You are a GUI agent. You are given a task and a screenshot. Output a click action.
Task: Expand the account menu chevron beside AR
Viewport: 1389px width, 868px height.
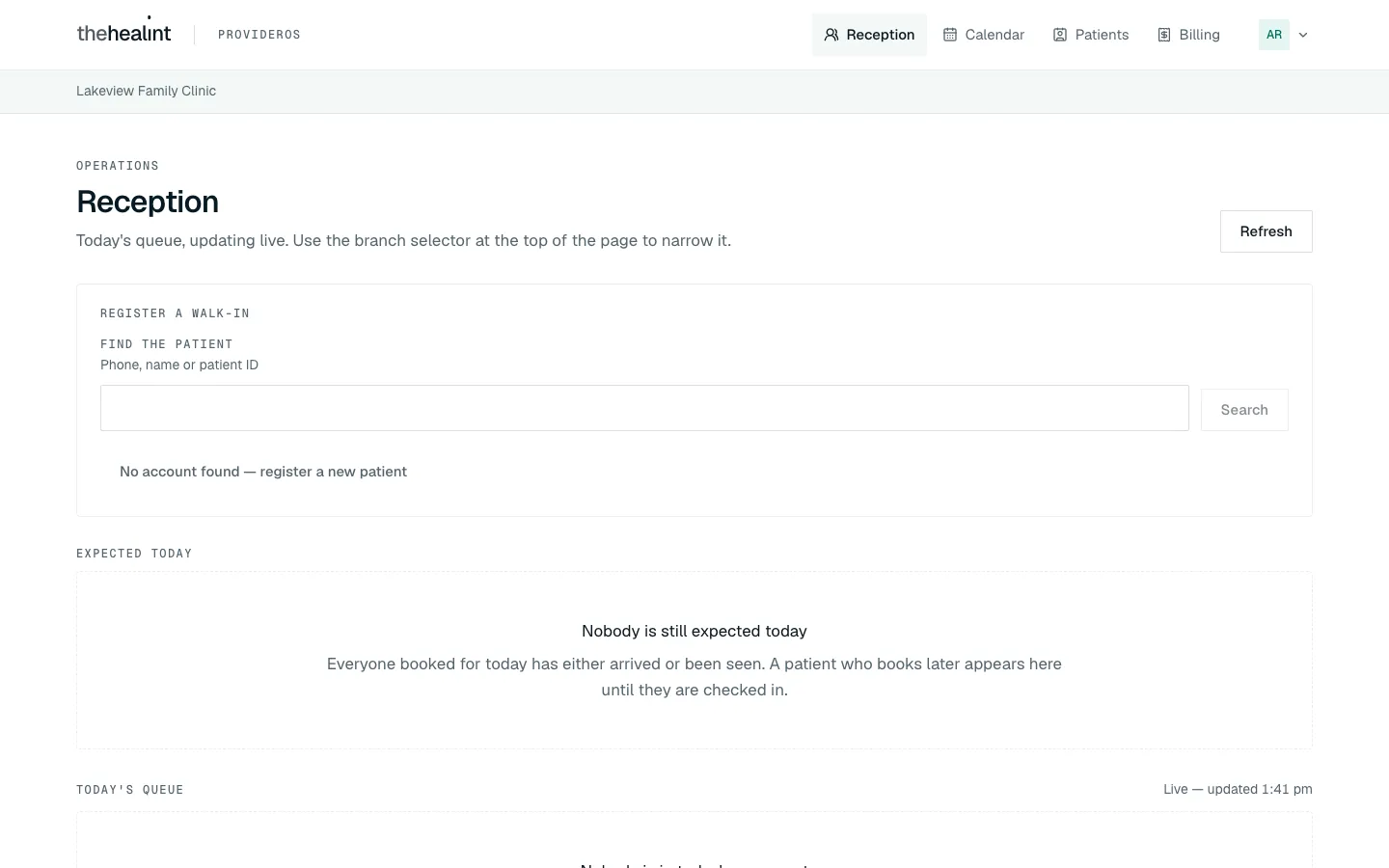coord(1303,35)
